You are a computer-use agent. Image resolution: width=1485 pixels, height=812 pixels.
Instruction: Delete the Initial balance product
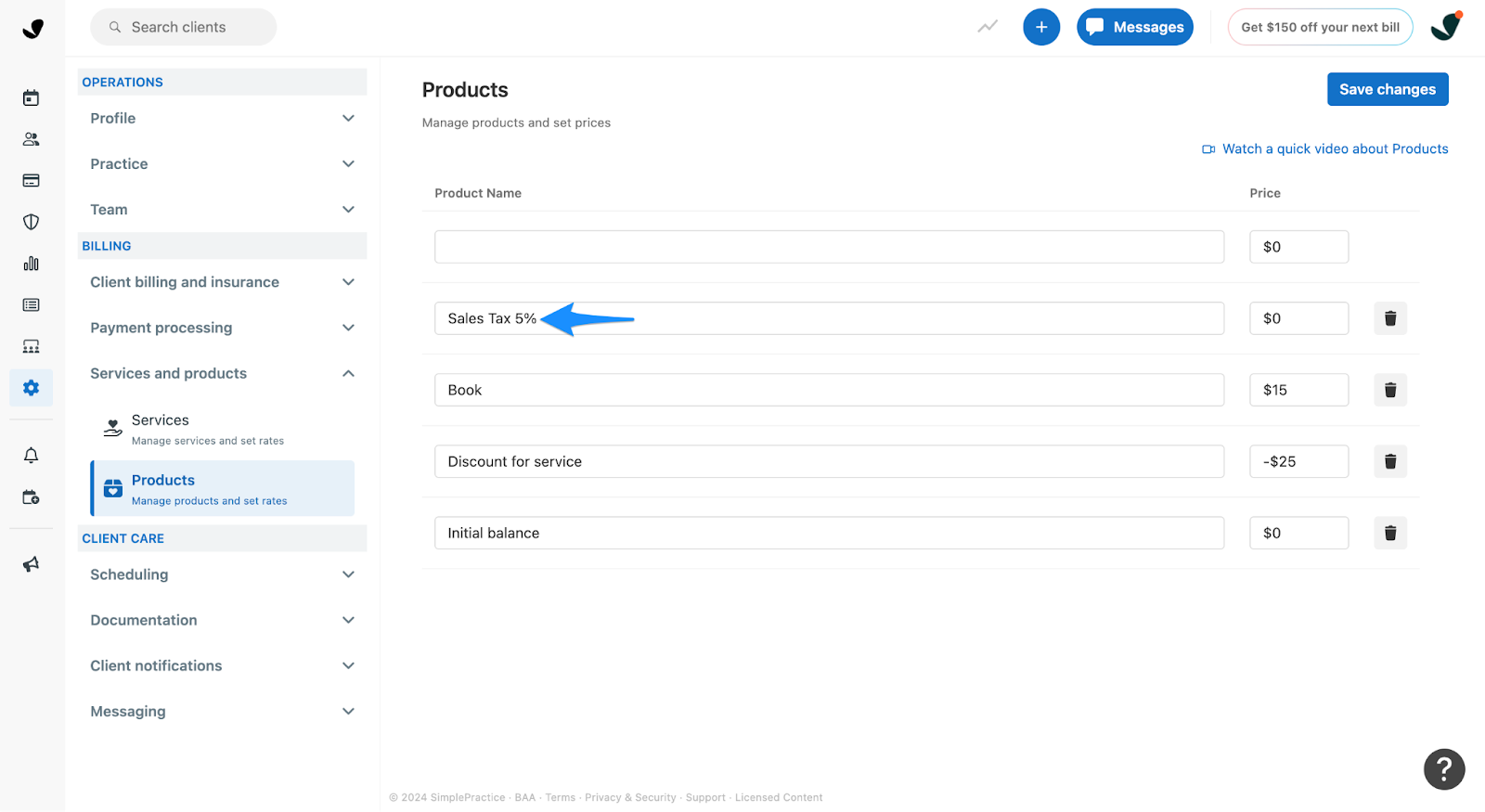click(x=1390, y=533)
